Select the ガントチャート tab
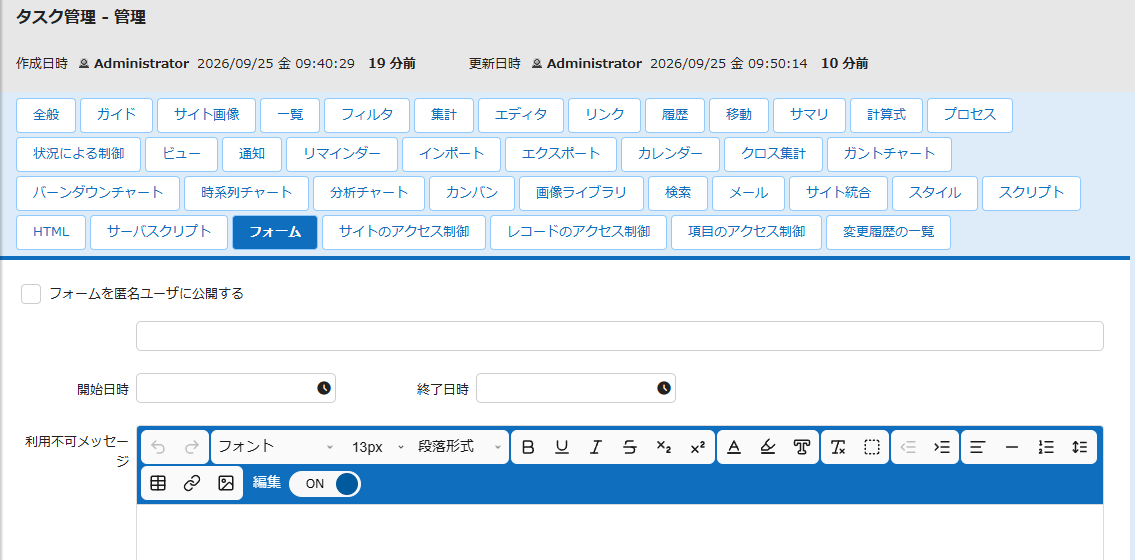1135x560 pixels. pyautogui.click(x=889, y=154)
